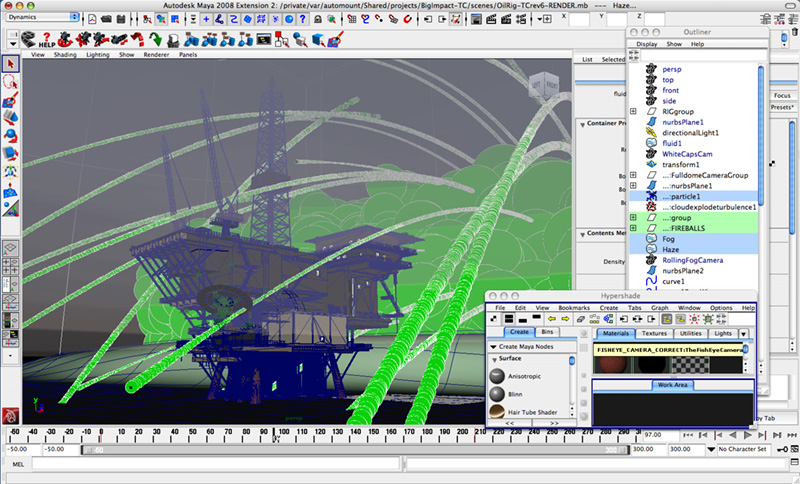Open the Render View window icon

[477, 19]
